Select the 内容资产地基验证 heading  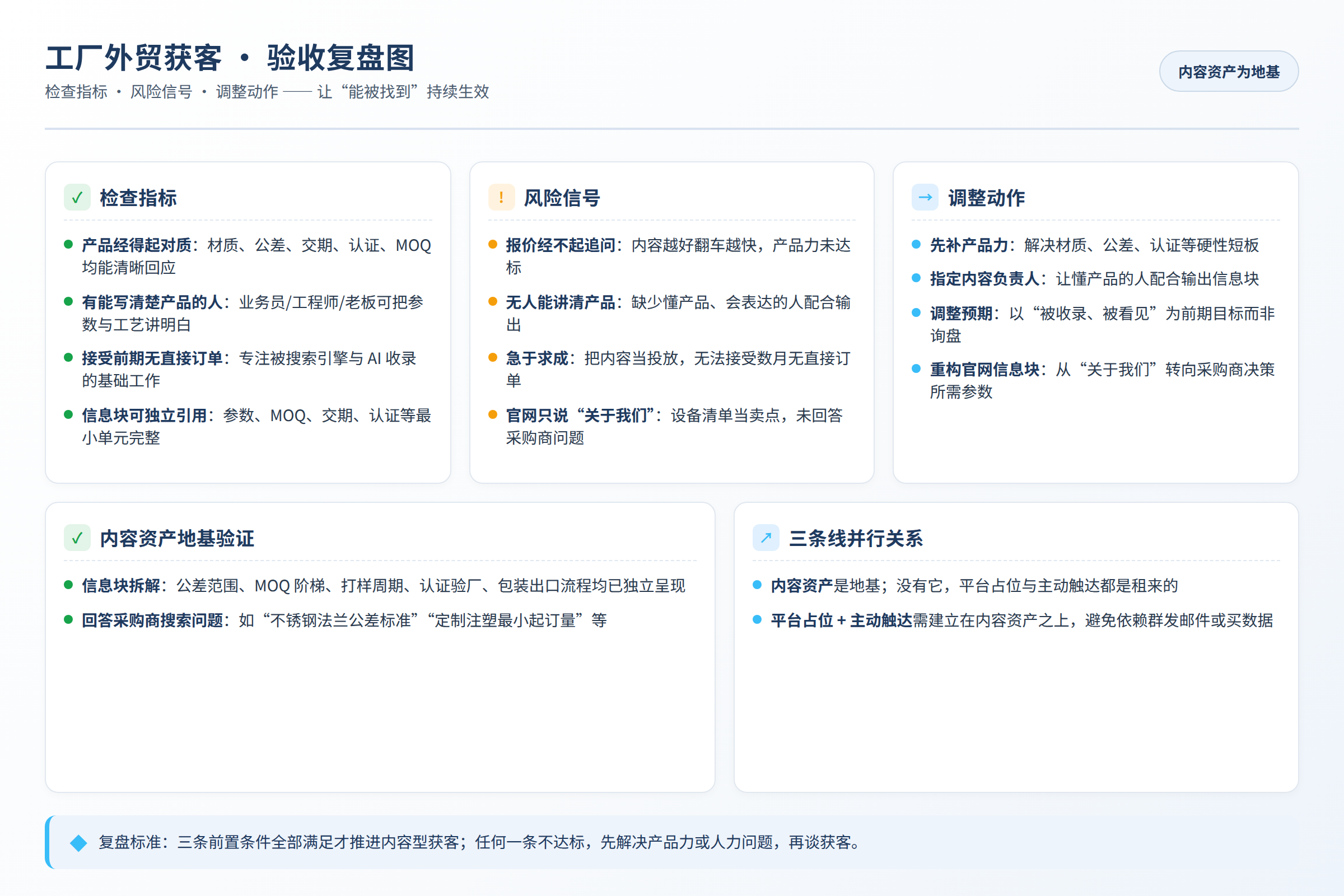tap(177, 538)
